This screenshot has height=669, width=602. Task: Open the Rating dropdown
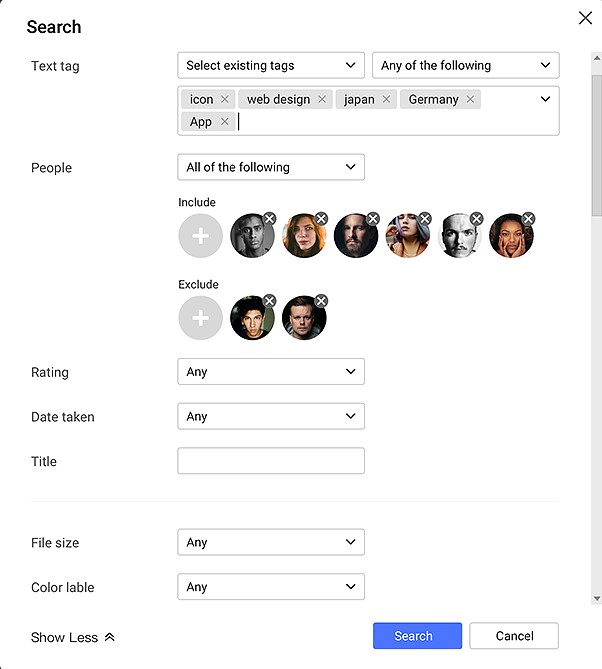(270, 372)
